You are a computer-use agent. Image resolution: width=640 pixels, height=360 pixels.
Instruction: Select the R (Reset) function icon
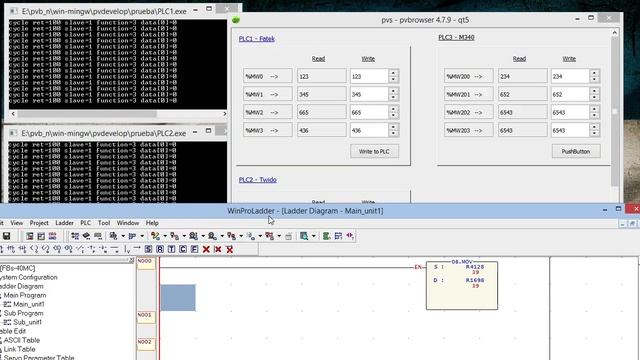[160, 249]
